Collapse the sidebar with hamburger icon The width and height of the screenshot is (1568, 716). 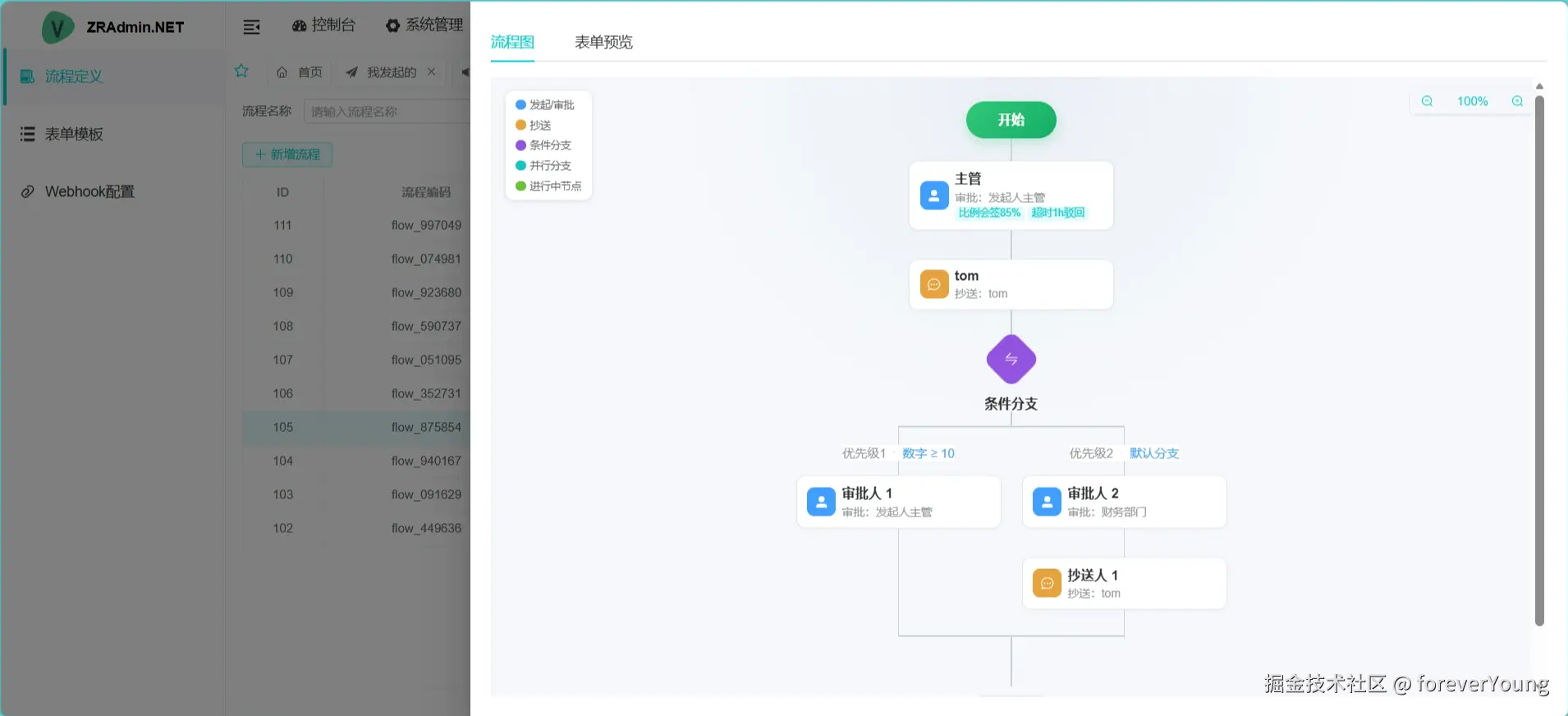click(252, 27)
